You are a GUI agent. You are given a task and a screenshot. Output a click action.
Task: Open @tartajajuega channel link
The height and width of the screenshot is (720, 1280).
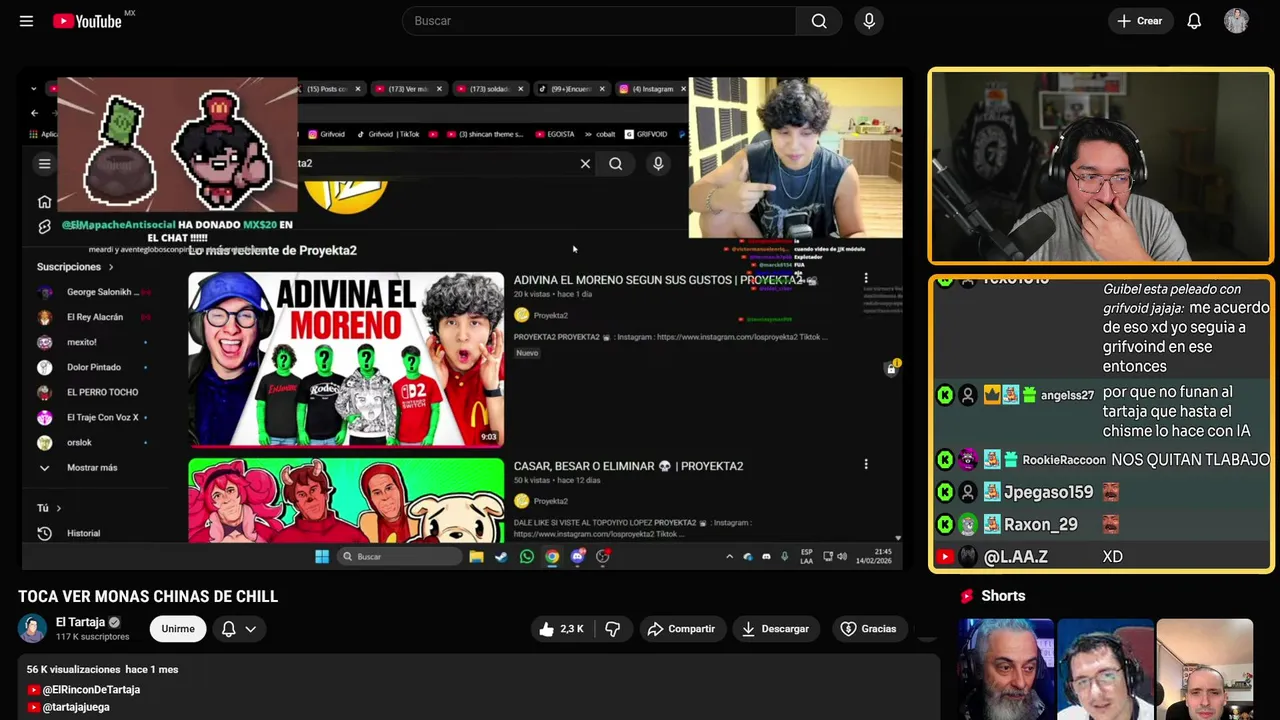click(x=76, y=707)
